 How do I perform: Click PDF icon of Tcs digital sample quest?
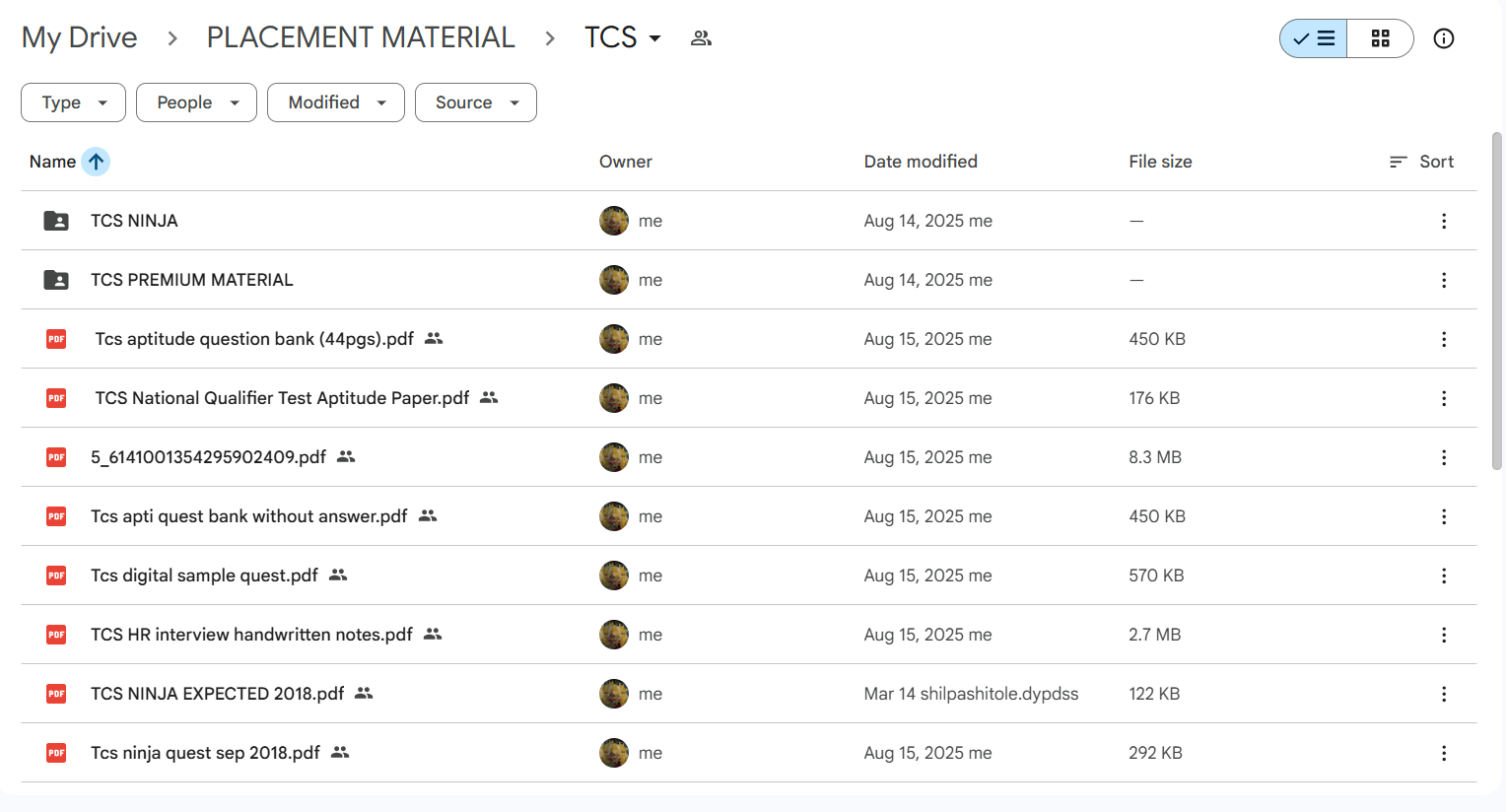click(56, 575)
